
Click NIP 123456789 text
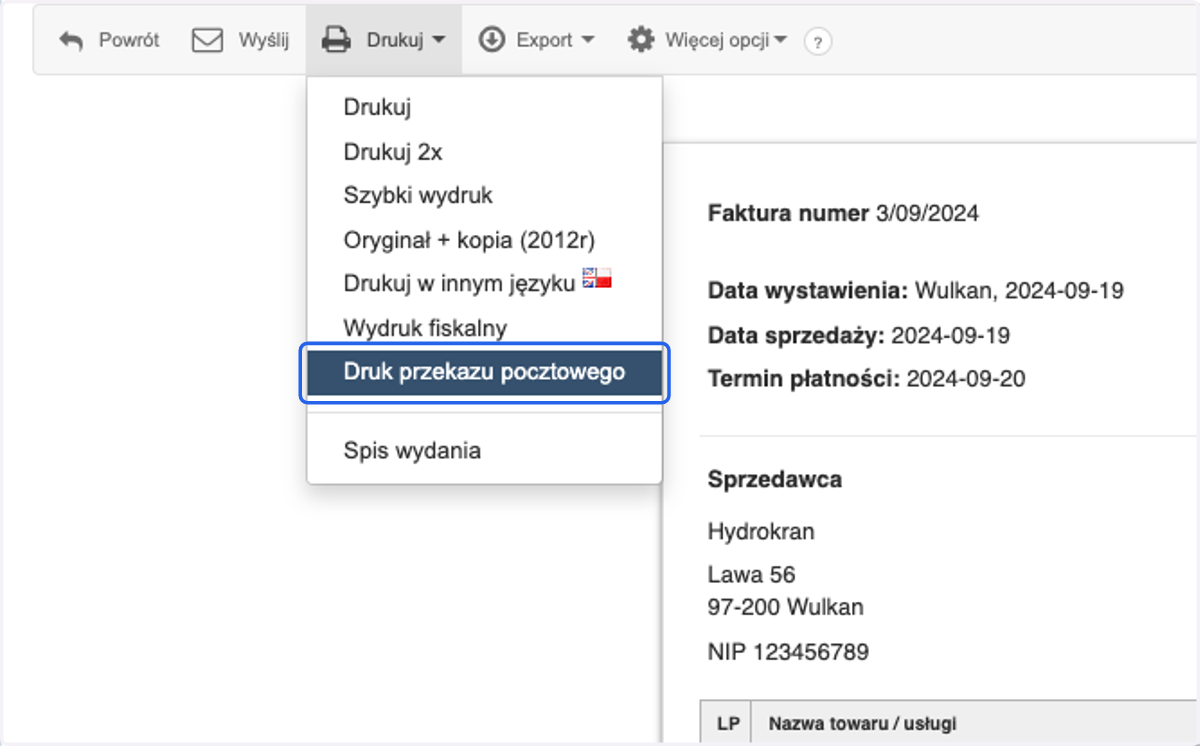click(x=788, y=652)
